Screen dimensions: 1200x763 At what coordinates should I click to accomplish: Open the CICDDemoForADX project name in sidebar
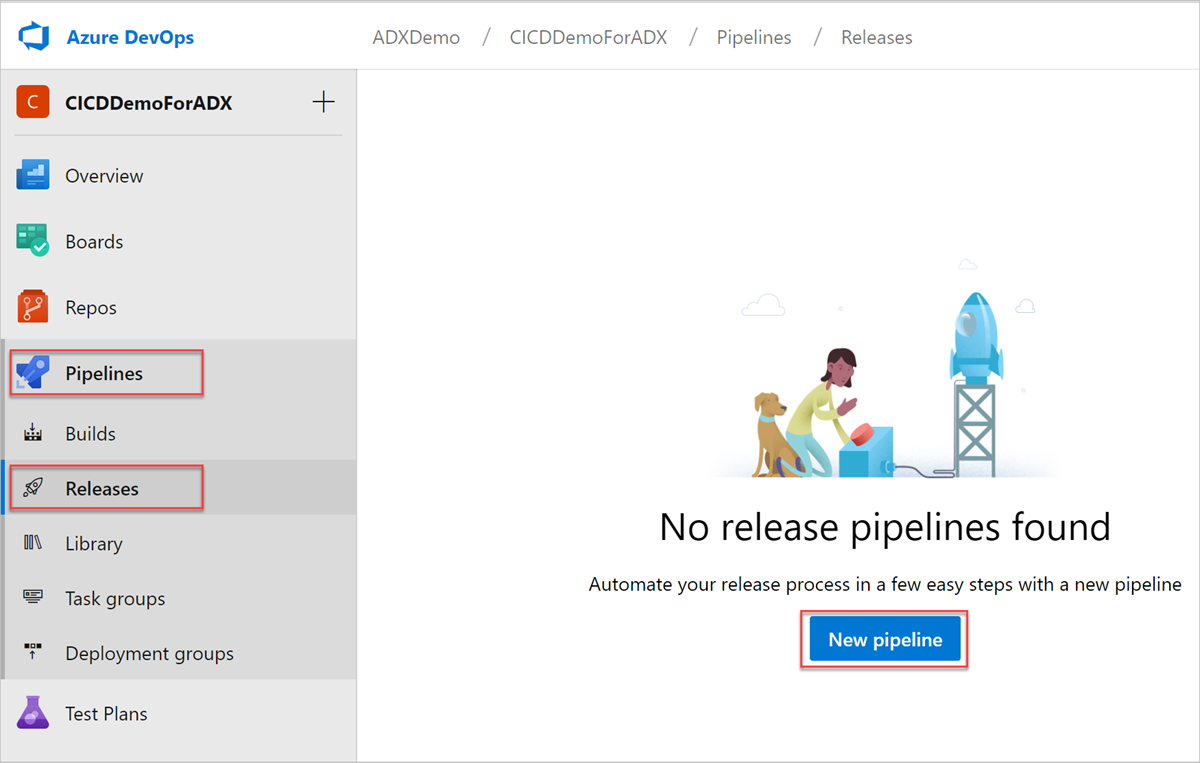tap(148, 102)
